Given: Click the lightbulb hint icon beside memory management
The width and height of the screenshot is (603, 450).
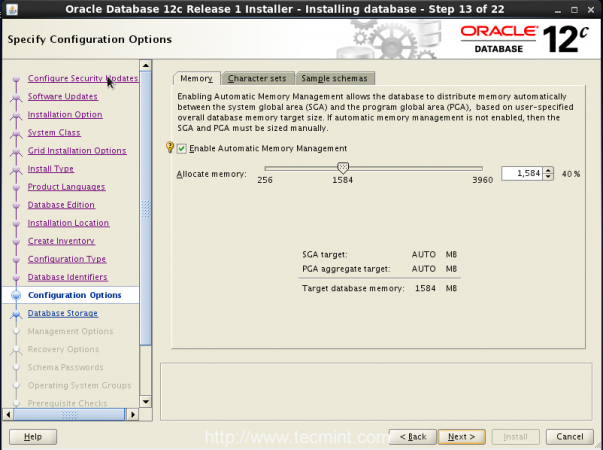Looking at the screenshot, I should 170,148.
